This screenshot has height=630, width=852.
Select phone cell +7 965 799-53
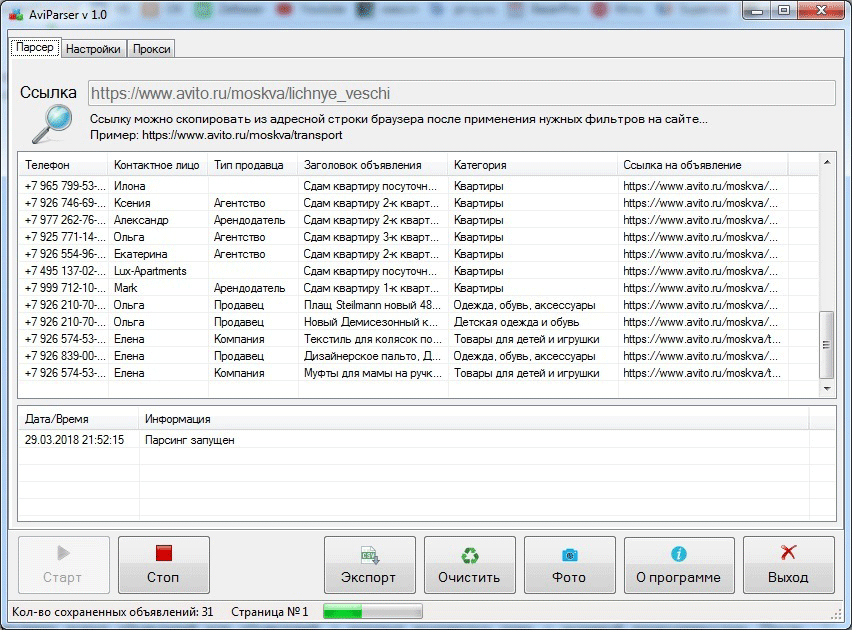click(x=65, y=186)
